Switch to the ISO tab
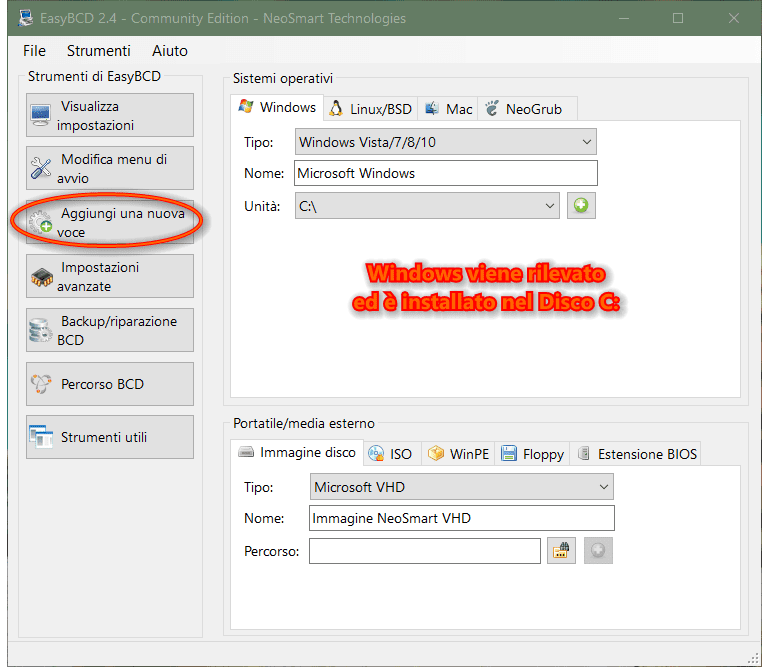The image size is (762, 667). [392, 454]
